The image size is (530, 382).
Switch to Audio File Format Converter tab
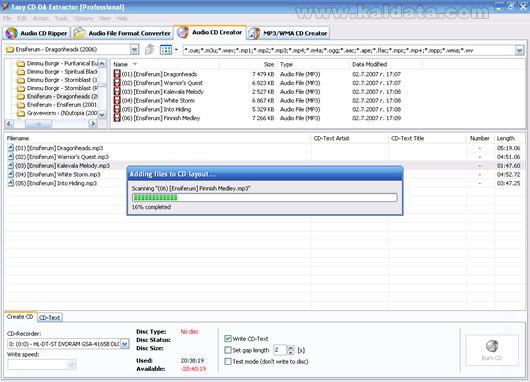click(x=122, y=33)
